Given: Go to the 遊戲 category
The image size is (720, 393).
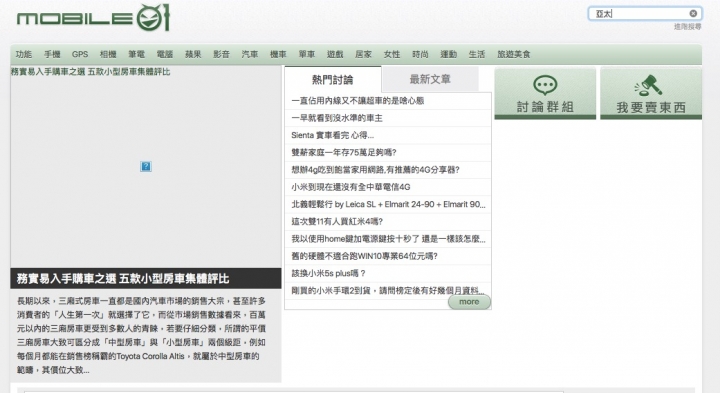Looking at the screenshot, I should pos(335,54).
